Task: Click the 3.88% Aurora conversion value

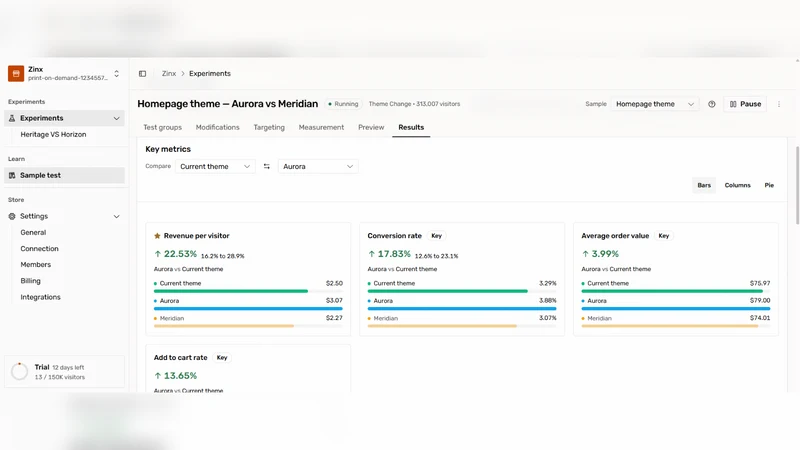Action: coord(547,301)
